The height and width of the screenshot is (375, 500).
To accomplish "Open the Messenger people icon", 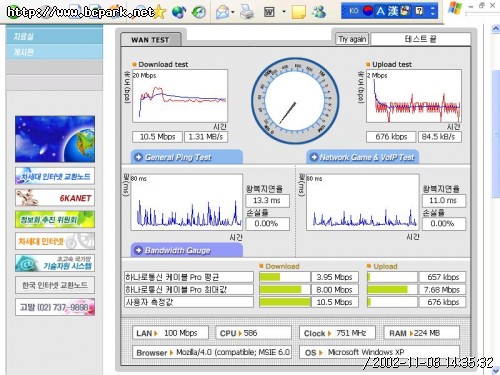I will (x=319, y=12).
